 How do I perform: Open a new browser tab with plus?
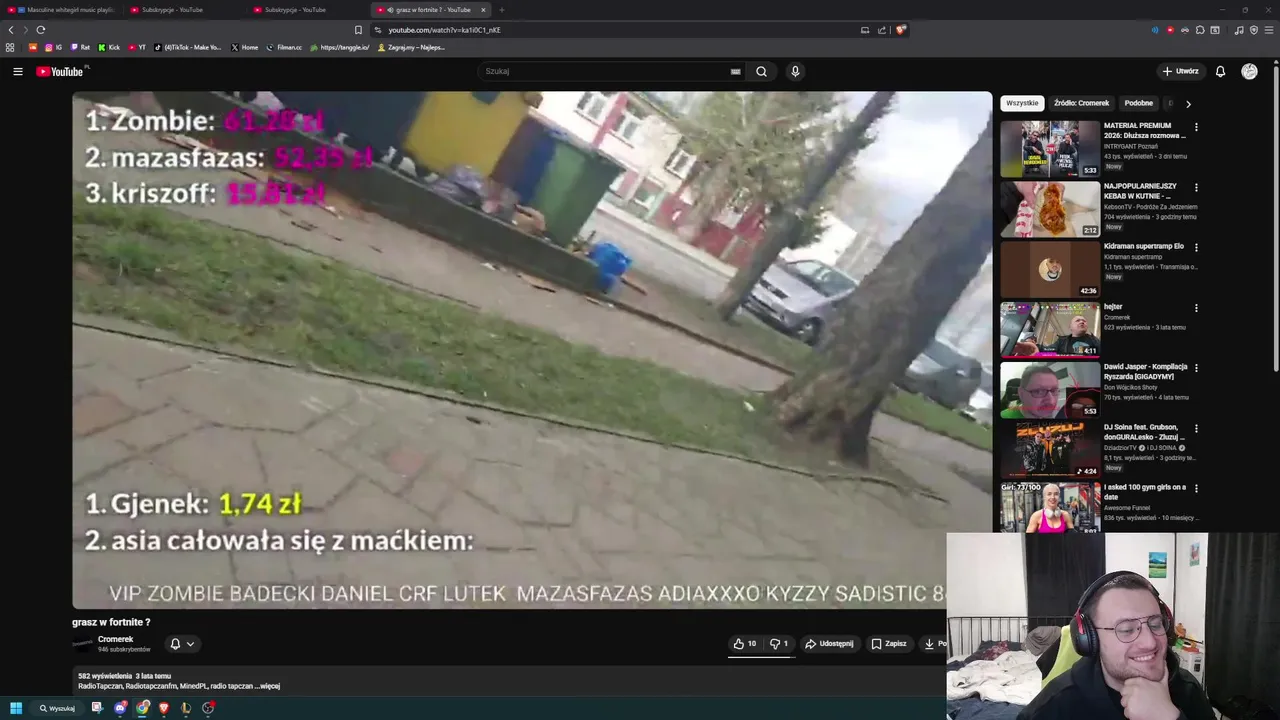coord(502,10)
